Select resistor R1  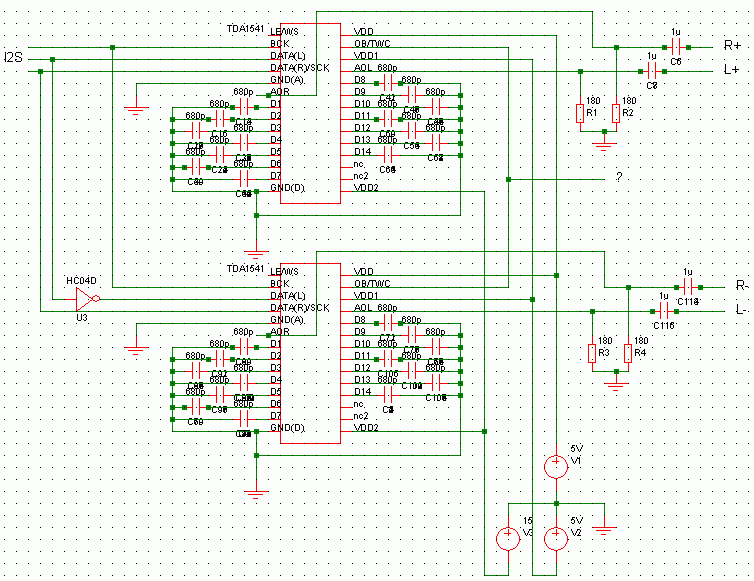[x=580, y=113]
